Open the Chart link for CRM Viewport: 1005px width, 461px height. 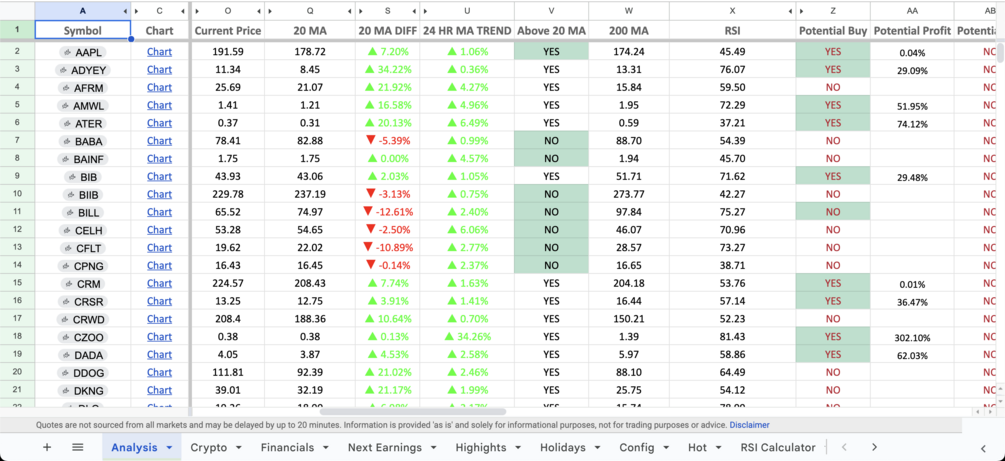pyautogui.click(x=159, y=283)
